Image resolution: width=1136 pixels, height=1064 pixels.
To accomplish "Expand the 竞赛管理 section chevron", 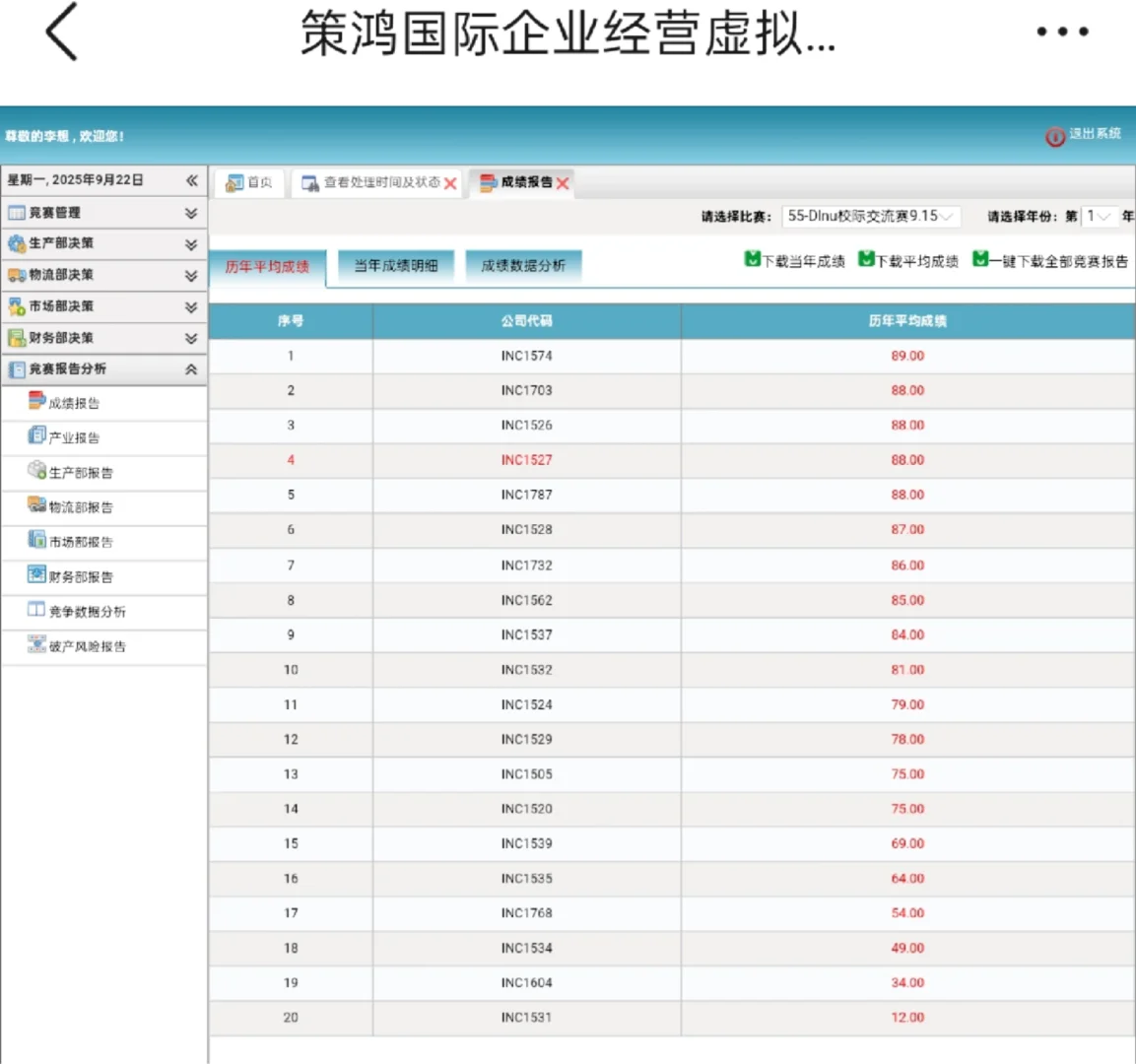I will coord(191,213).
